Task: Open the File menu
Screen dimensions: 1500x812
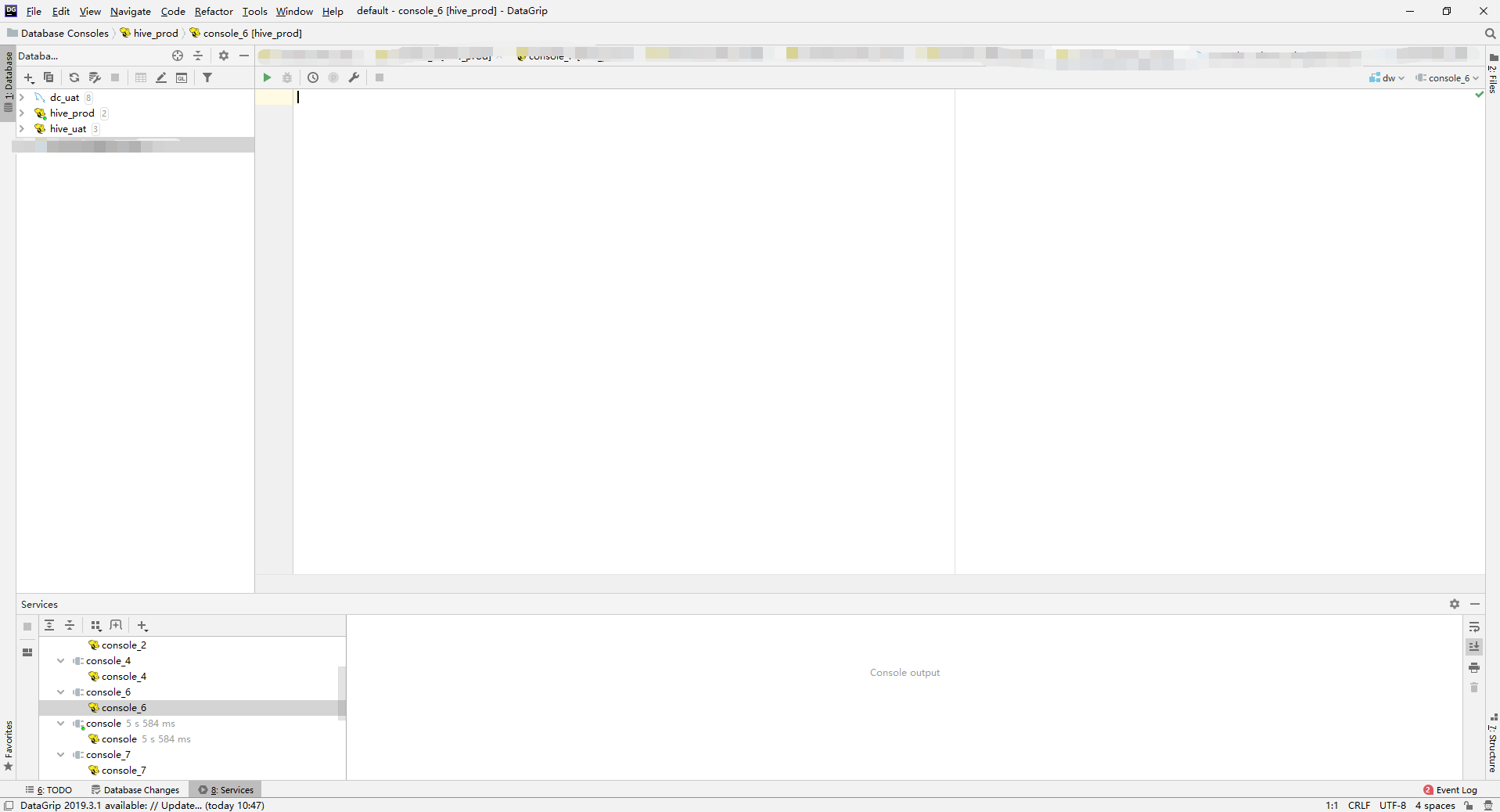Action: [x=34, y=11]
